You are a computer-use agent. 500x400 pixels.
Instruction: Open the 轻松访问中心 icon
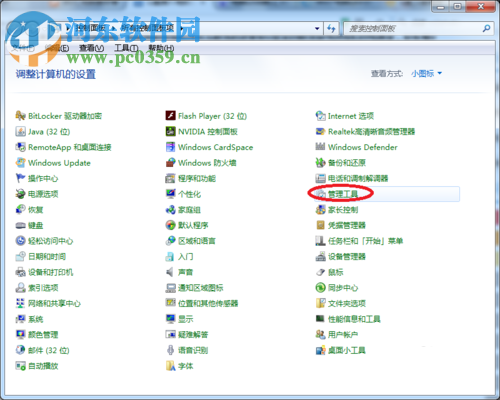(20, 241)
